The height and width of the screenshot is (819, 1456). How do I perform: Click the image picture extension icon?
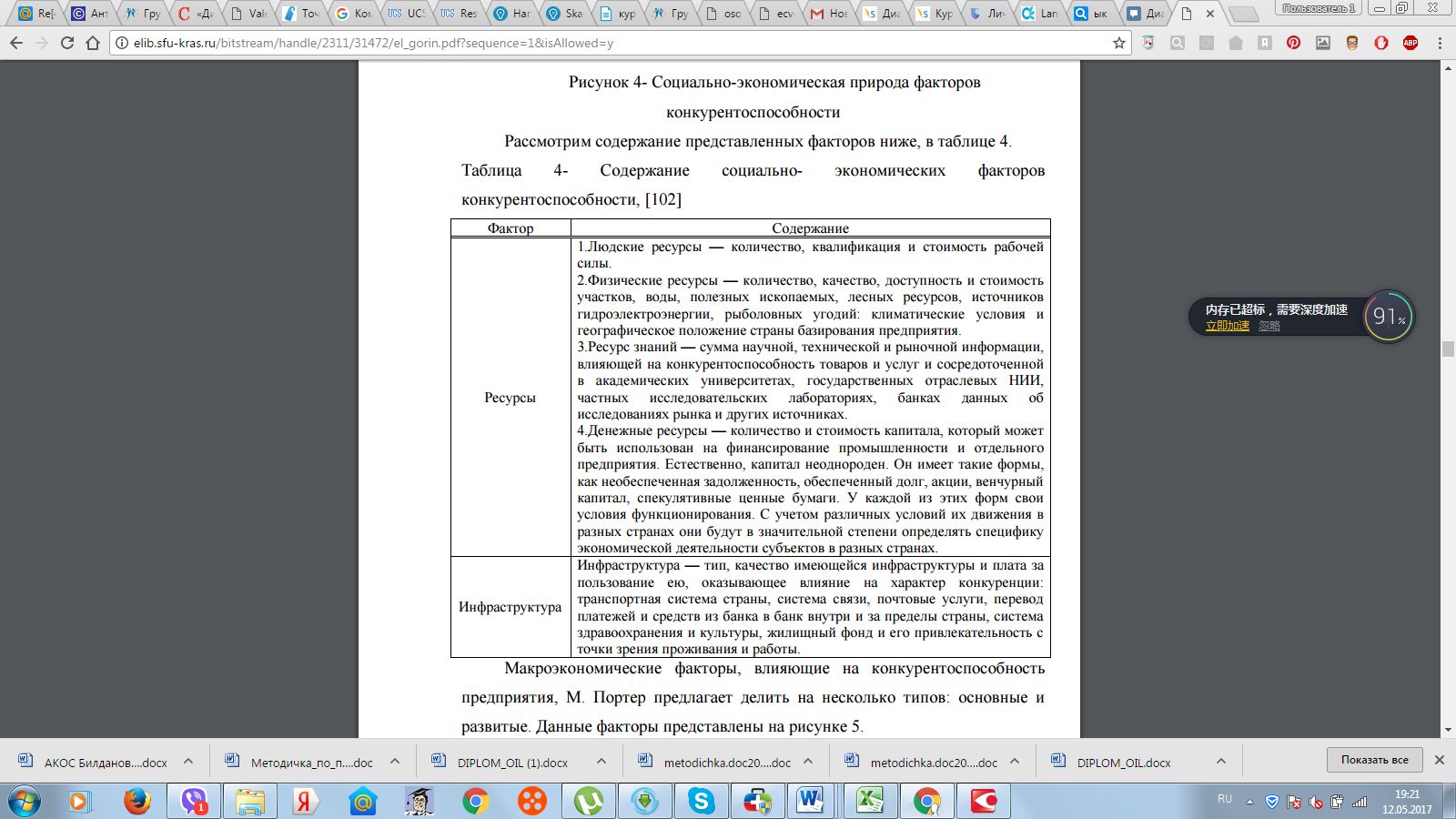pos(1323,43)
